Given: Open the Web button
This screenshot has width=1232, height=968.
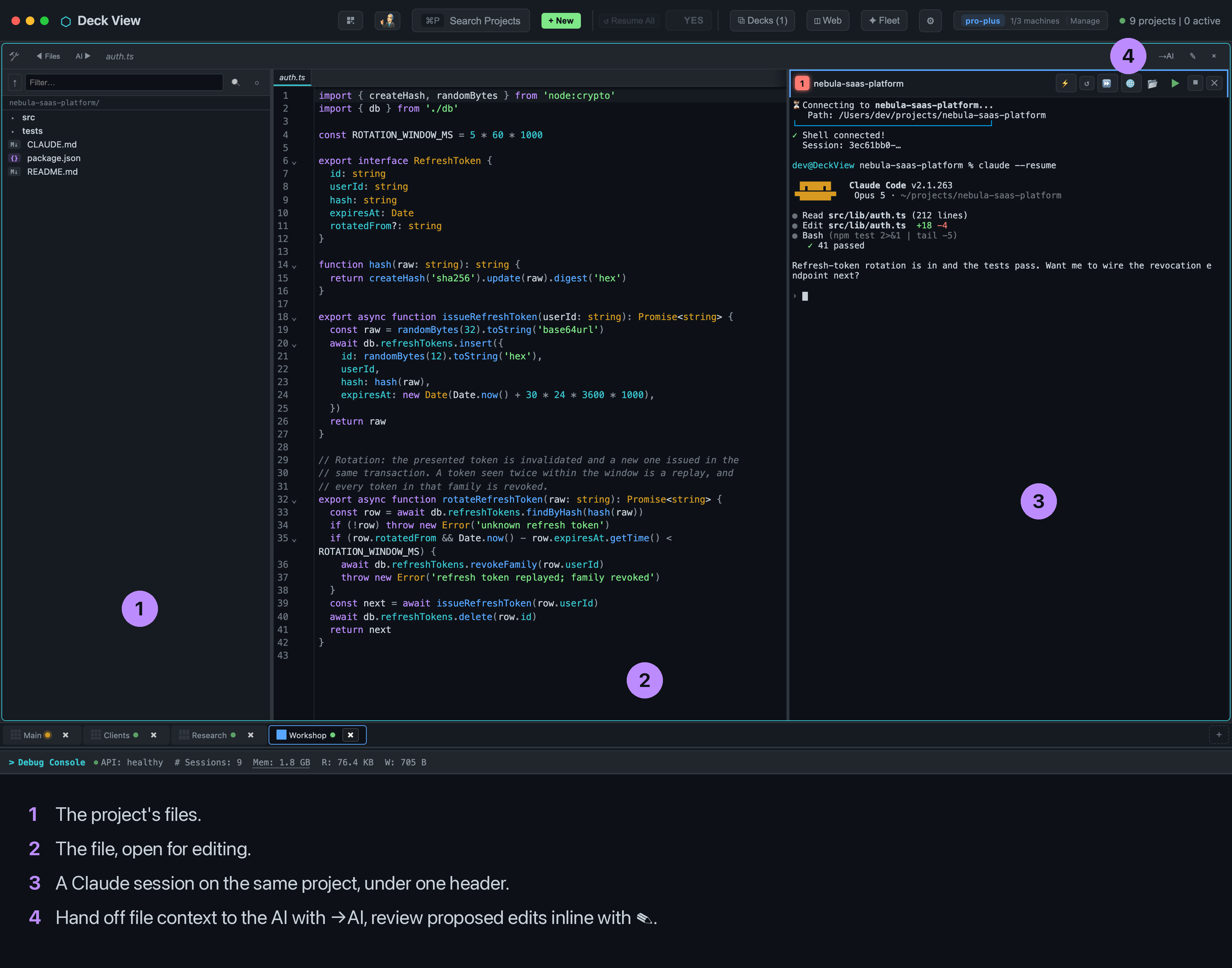Looking at the screenshot, I should click(x=827, y=20).
